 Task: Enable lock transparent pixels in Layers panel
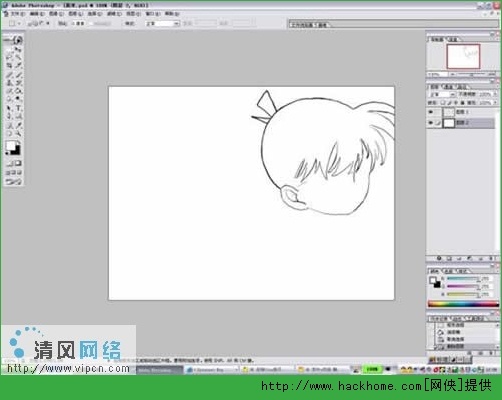tap(442, 103)
